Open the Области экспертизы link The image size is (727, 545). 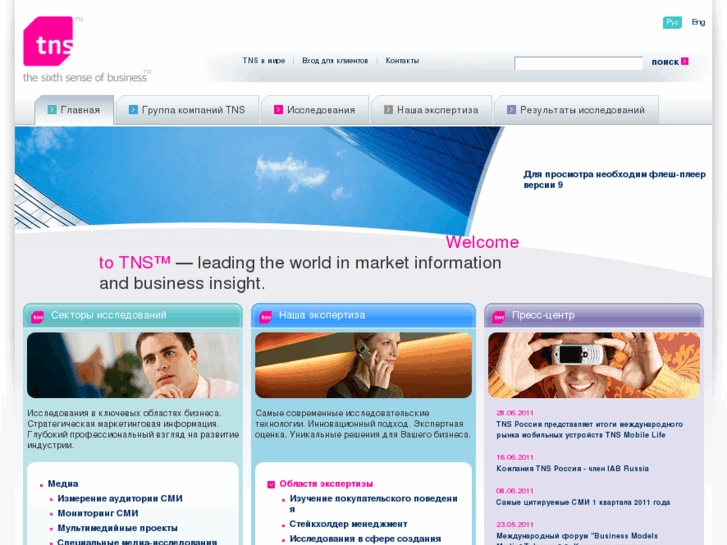click(x=326, y=484)
